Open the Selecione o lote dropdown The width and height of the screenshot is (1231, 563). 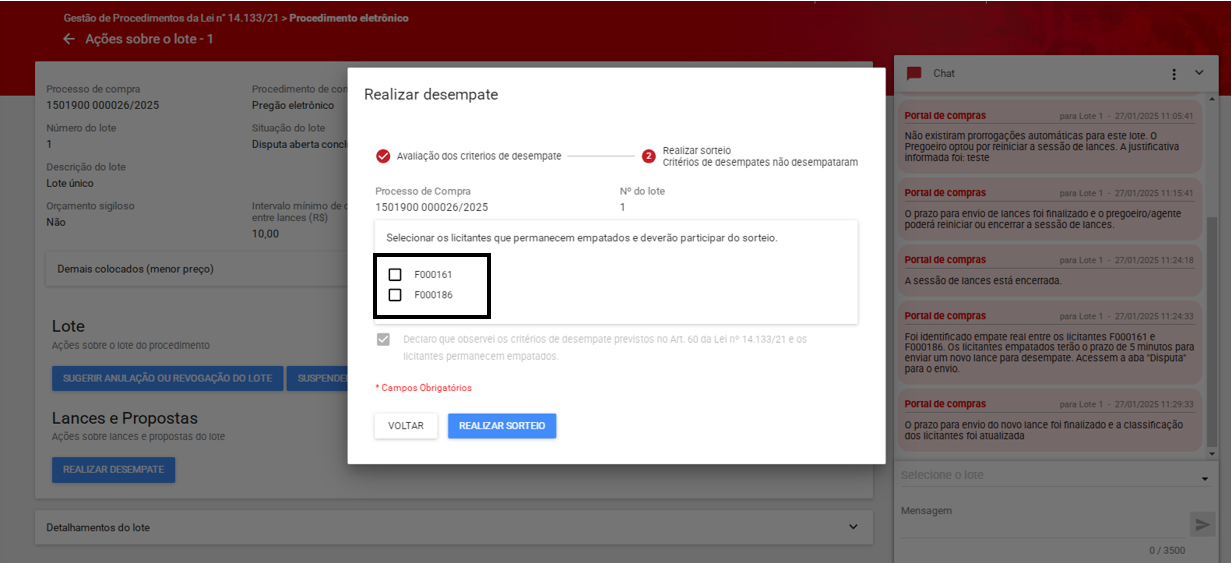[x=1054, y=476]
